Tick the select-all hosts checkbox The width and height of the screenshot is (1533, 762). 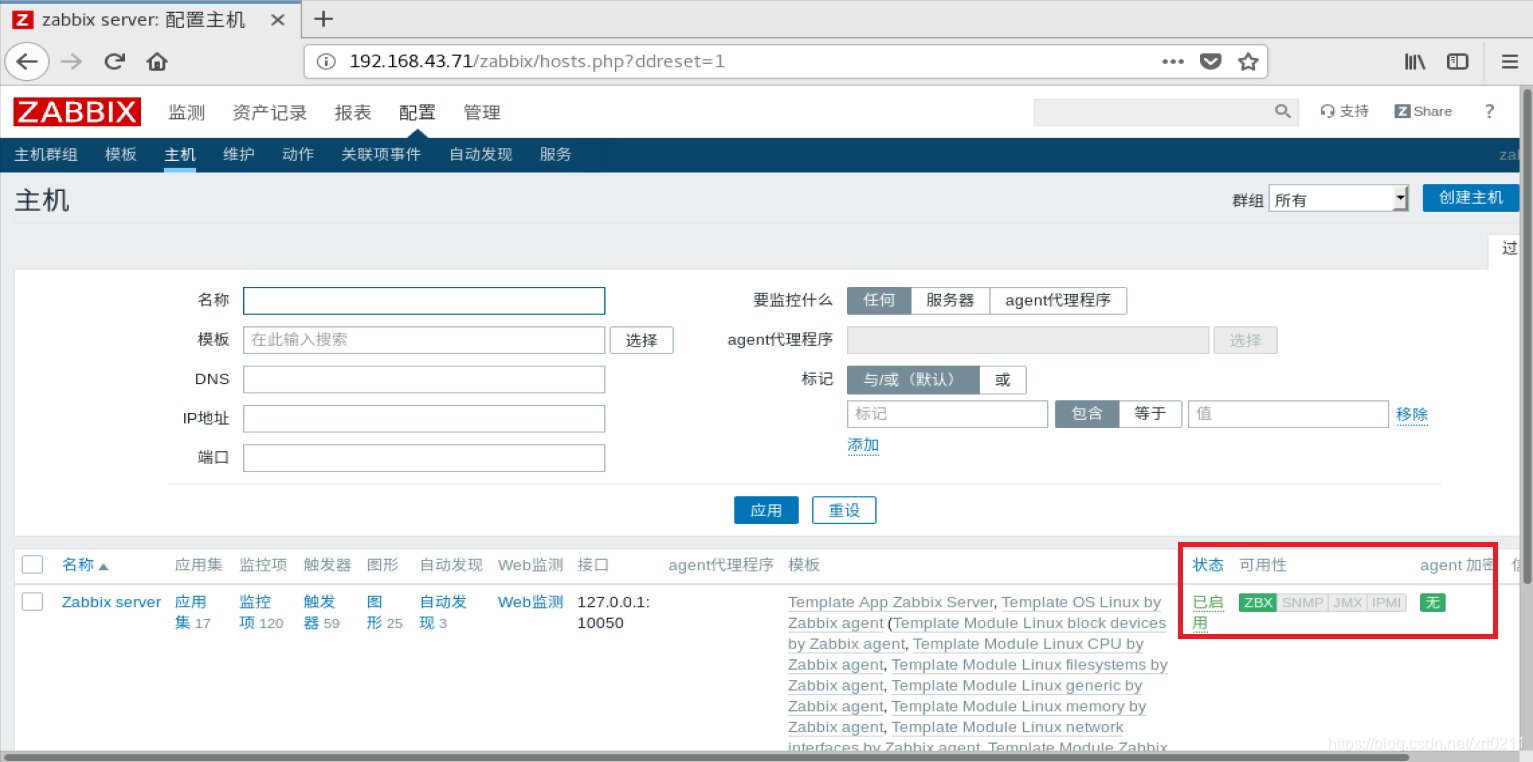point(33,564)
